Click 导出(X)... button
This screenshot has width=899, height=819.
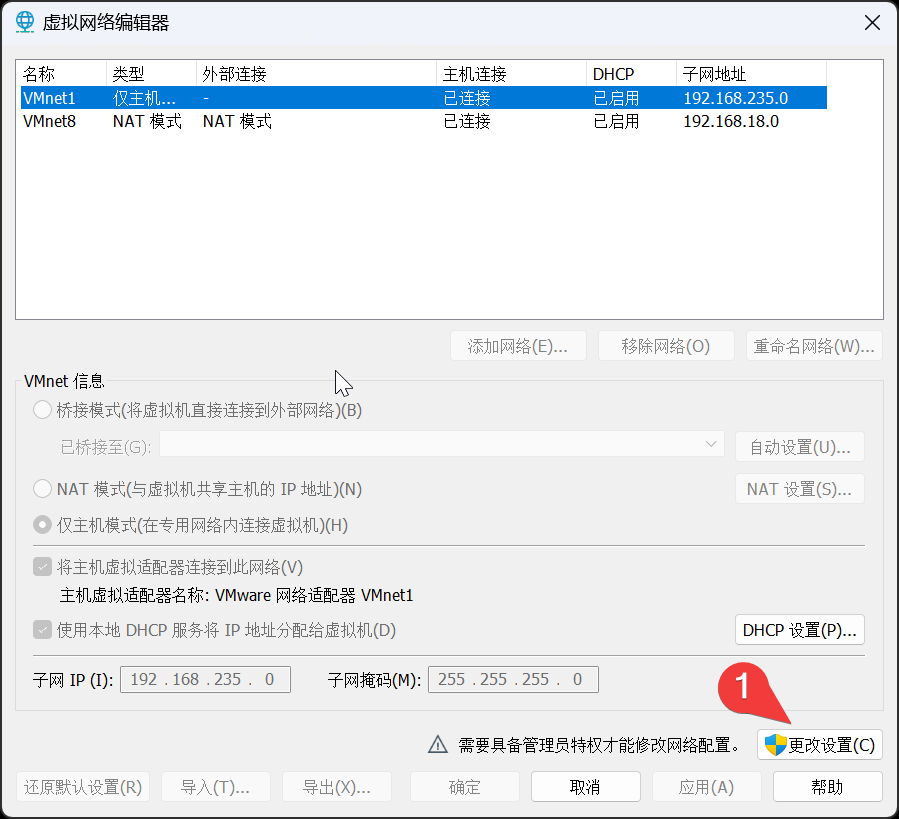point(337,787)
